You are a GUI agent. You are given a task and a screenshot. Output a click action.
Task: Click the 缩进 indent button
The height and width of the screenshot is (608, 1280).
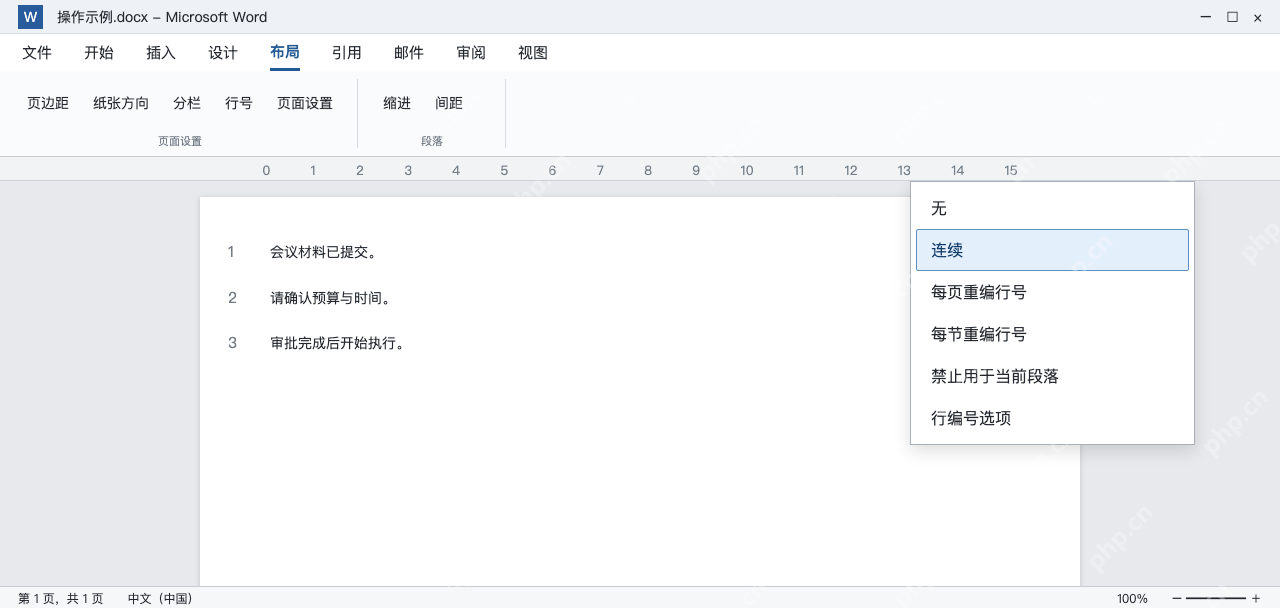(397, 103)
